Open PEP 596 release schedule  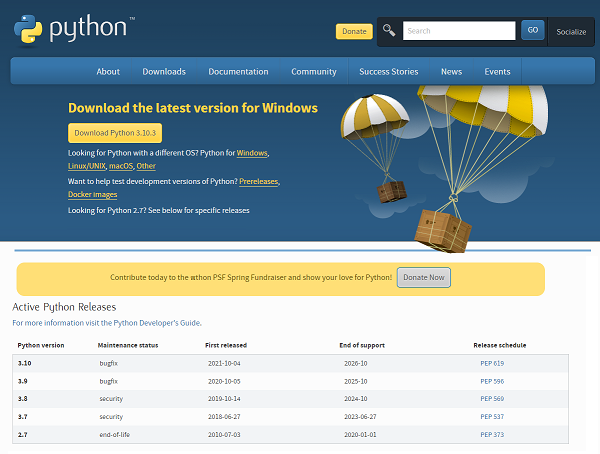click(492, 381)
